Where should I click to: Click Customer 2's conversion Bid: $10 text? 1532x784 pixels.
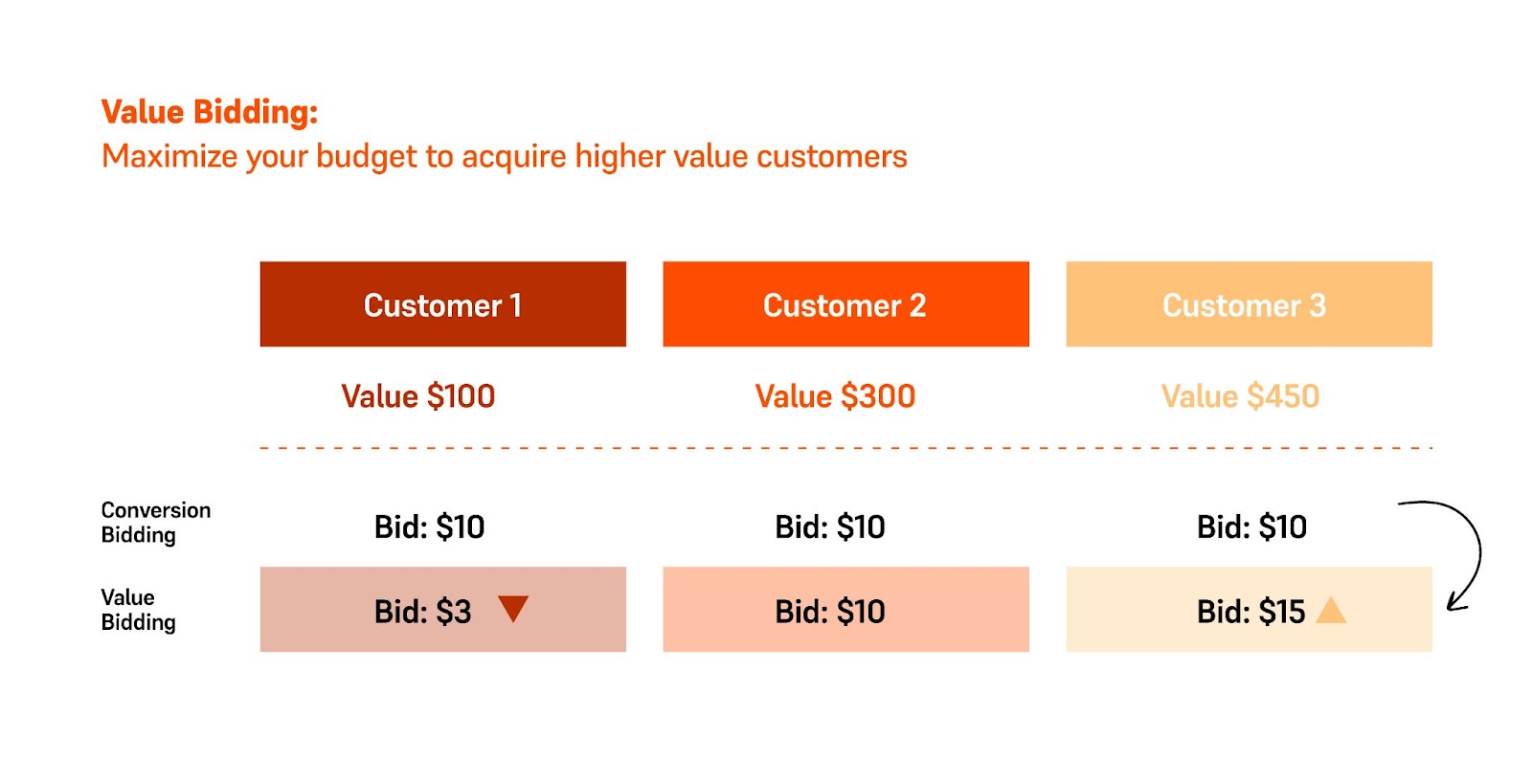(x=830, y=526)
